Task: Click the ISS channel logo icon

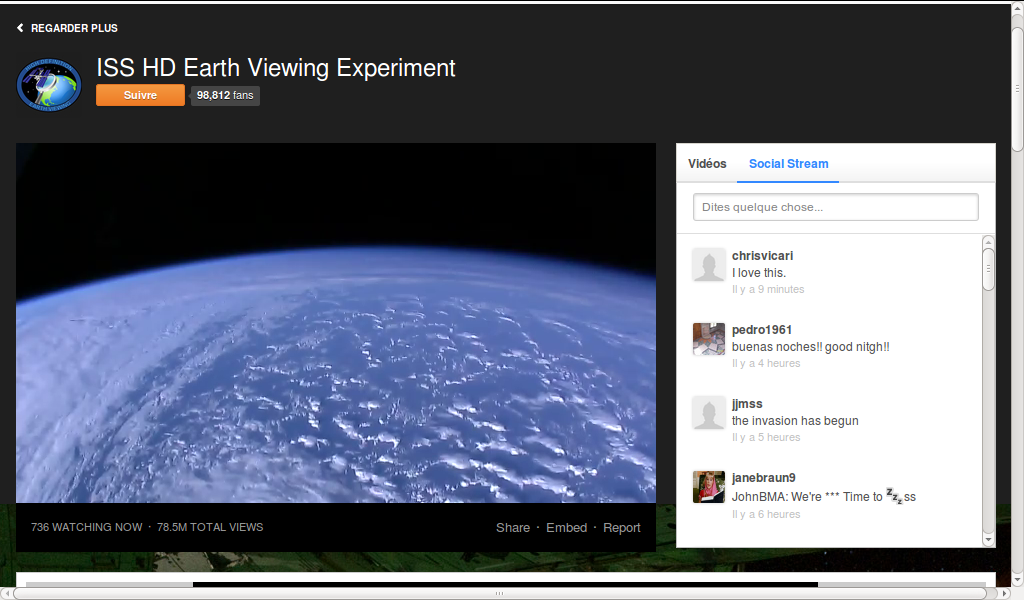Action: tap(50, 85)
